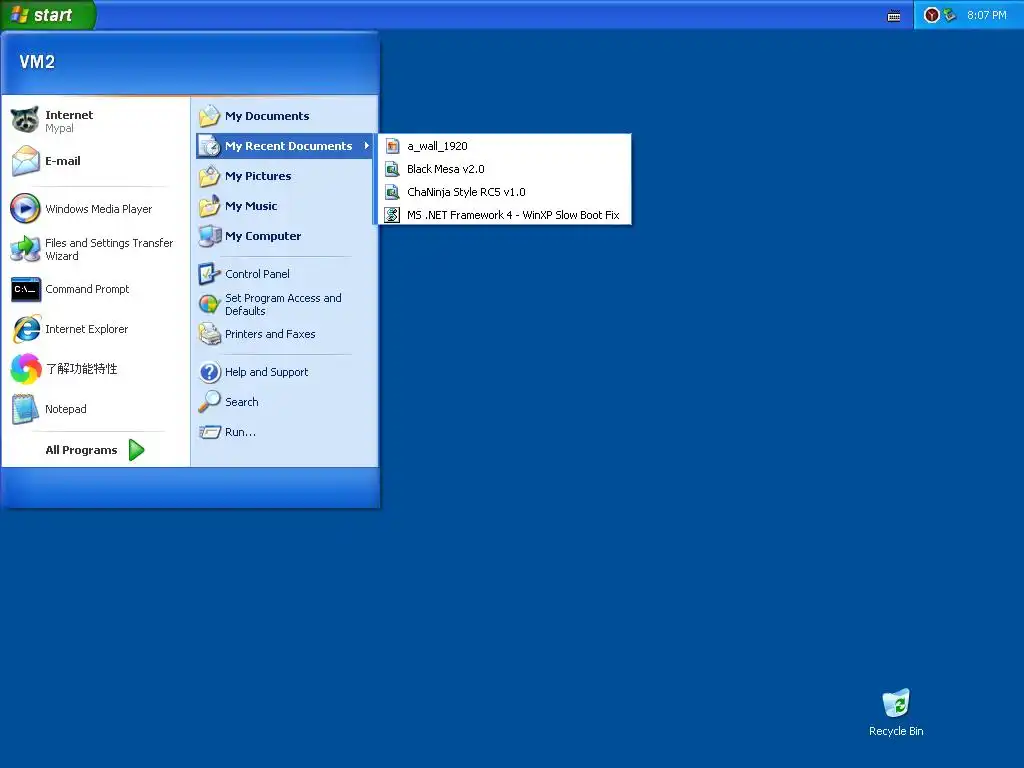This screenshot has height=768, width=1024.
Task: Click the All Programs label
Action: [81, 450]
